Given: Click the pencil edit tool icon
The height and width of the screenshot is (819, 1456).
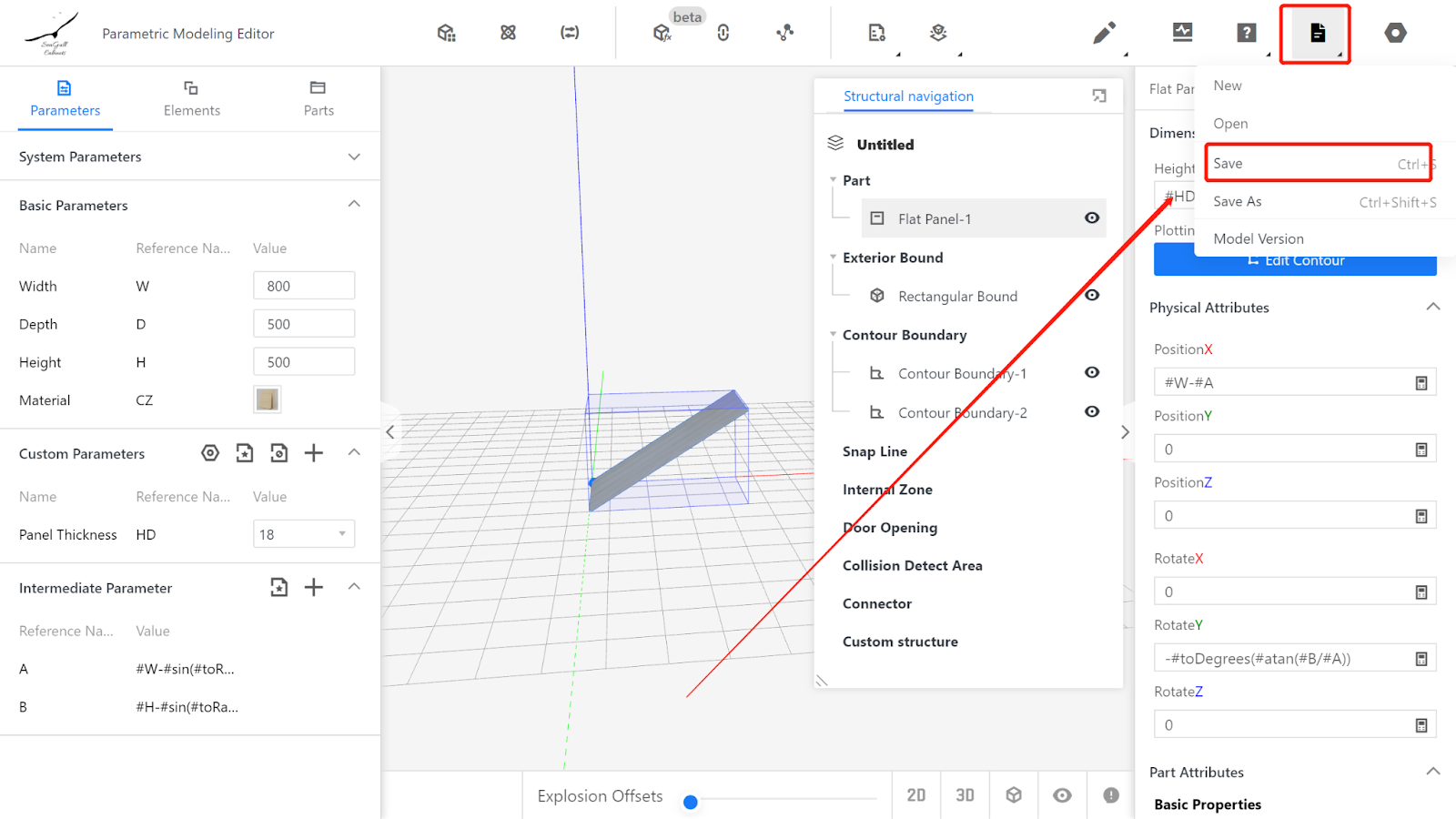Looking at the screenshot, I should click(x=1103, y=34).
